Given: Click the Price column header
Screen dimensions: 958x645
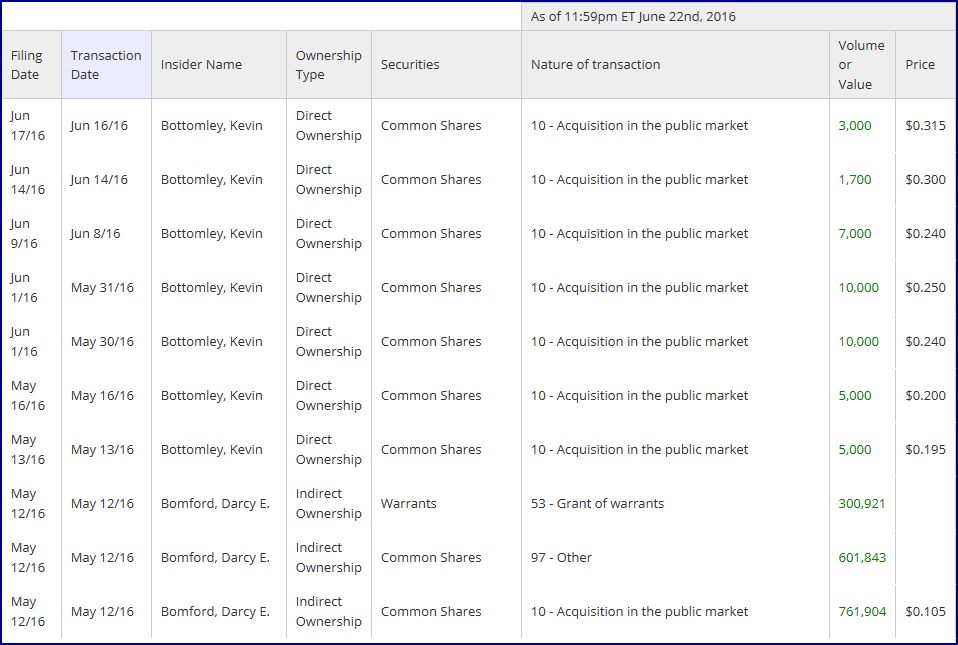Looking at the screenshot, I should coord(920,65).
